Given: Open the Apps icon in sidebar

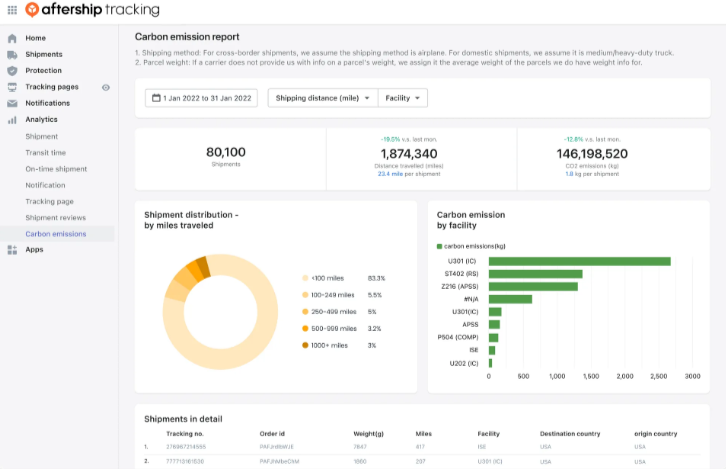Looking at the screenshot, I should 12,250.
